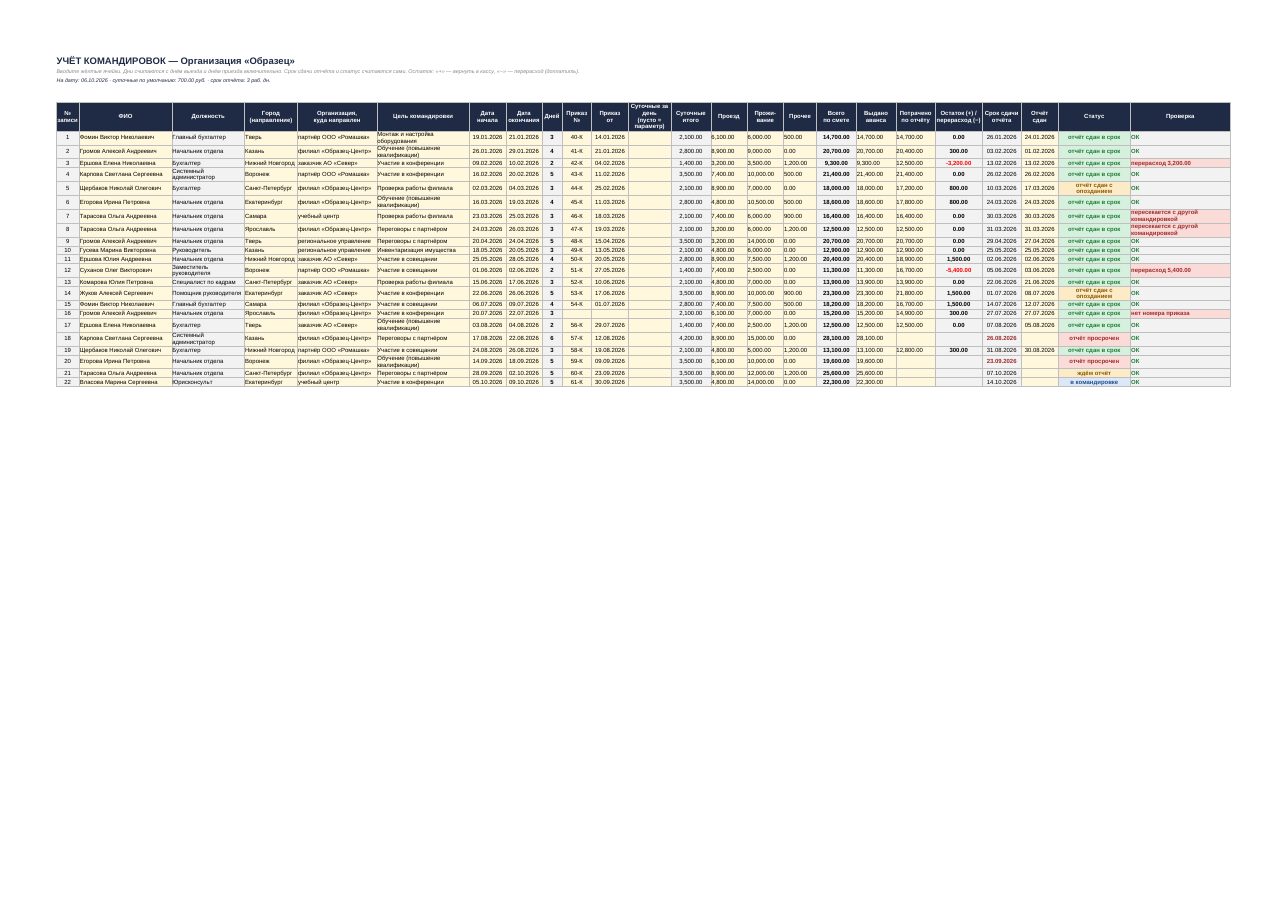Click the report deadline «14.10.2026»
This screenshot has width=1287, height=910.
tap(1001, 382)
